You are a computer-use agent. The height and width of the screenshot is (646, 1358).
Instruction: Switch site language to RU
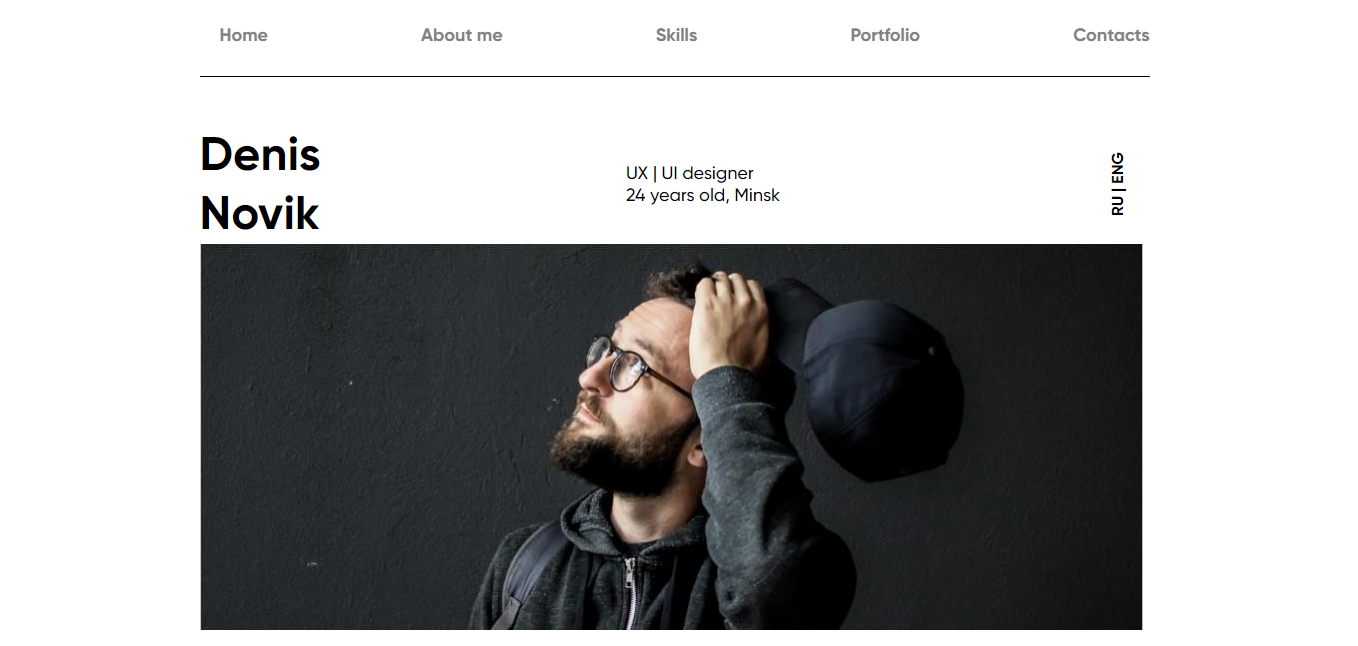(1117, 204)
